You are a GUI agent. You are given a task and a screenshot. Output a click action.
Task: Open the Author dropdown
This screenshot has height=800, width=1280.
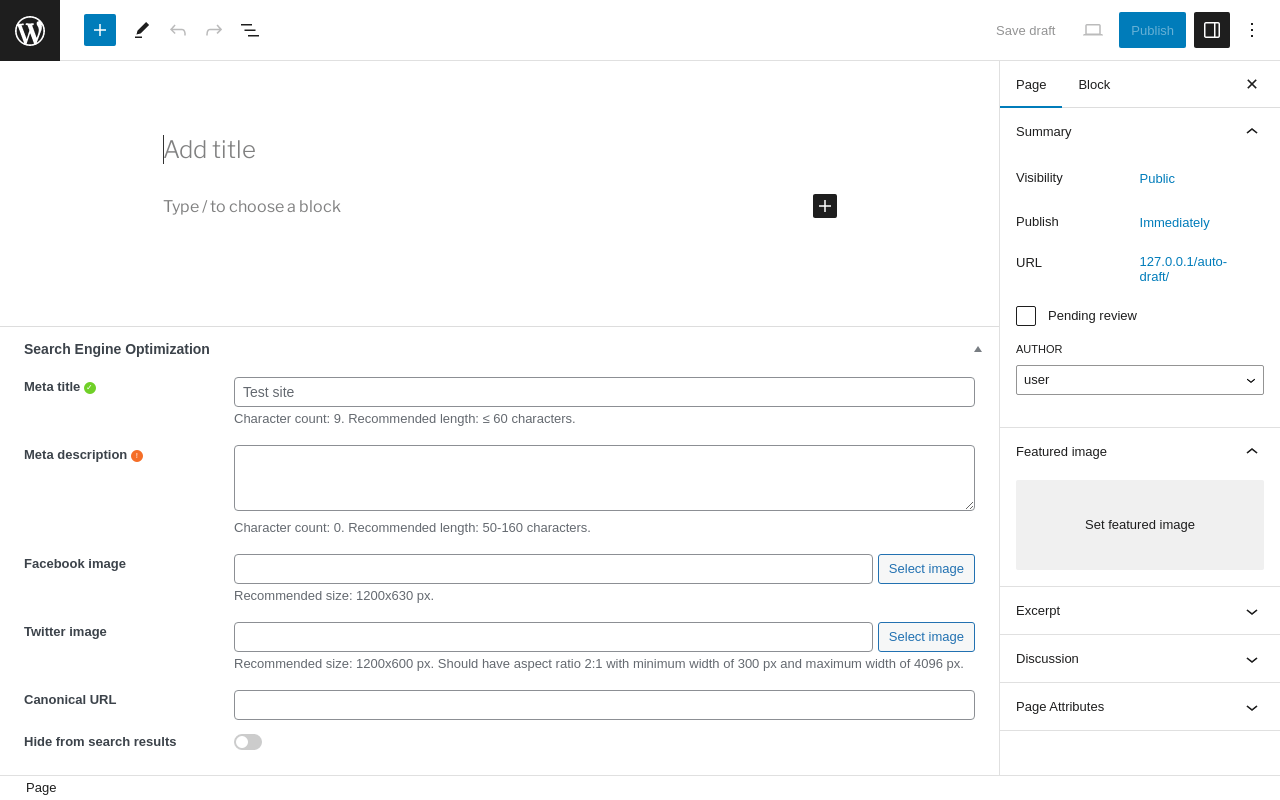(1140, 380)
